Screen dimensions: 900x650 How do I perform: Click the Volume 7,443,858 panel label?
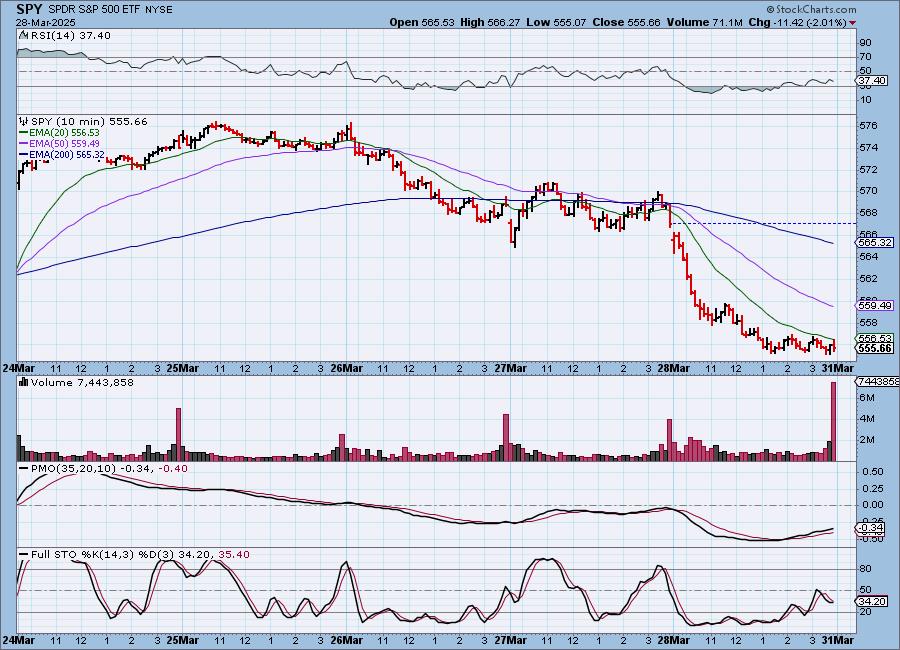click(82, 382)
